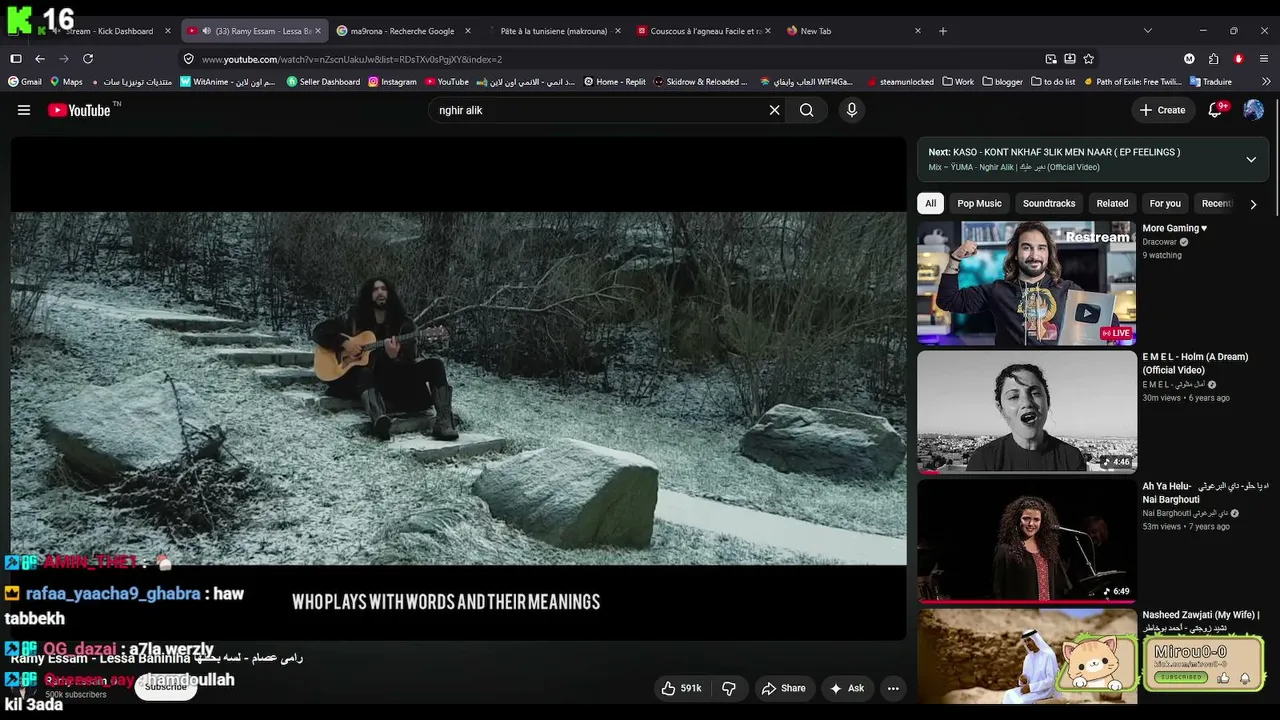Viewport: 1280px width, 720px height.
Task: Click the YouTube search magnifier button
Action: tap(806, 110)
